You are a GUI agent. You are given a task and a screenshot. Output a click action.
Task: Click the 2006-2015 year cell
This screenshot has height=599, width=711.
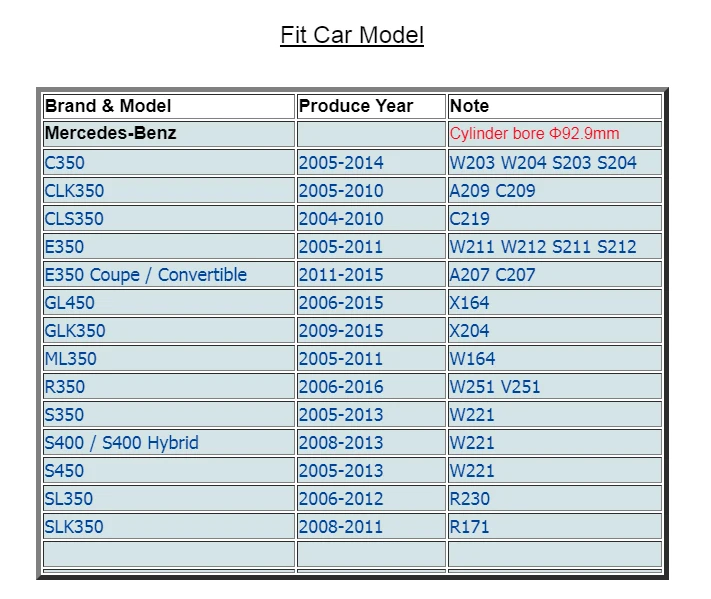[x=371, y=302]
